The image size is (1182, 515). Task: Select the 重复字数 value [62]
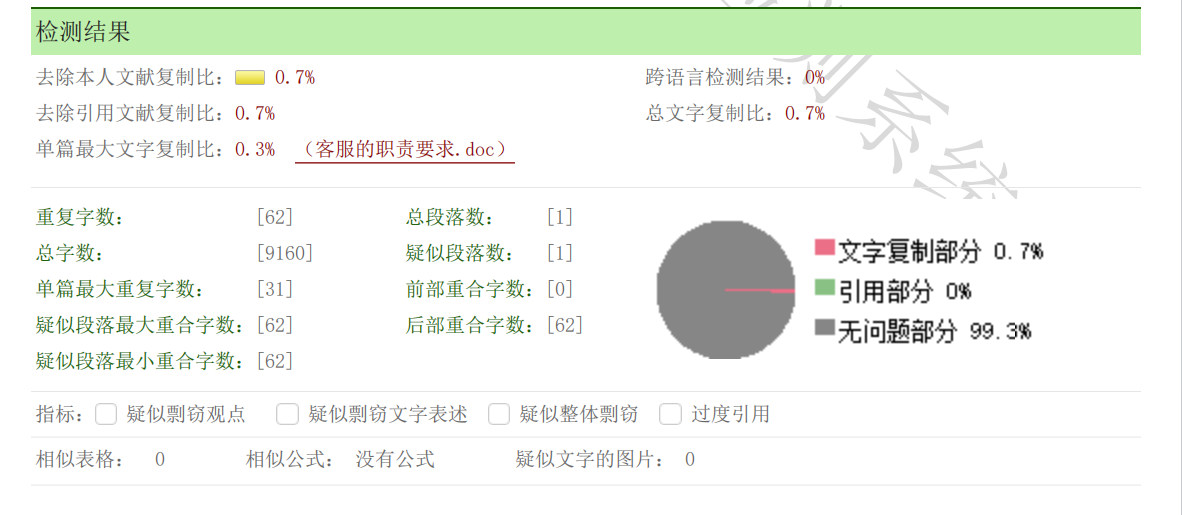(x=274, y=218)
